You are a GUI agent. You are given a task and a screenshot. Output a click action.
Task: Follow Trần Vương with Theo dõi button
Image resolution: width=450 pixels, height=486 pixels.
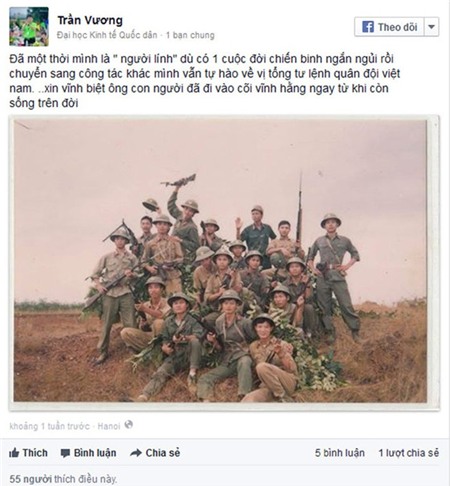click(x=389, y=27)
